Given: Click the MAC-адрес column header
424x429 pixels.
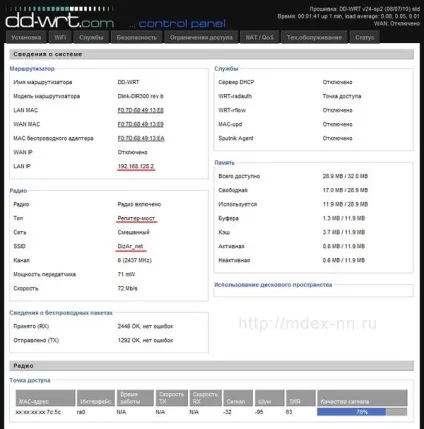Looking at the screenshot, I should [x=46, y=398].
